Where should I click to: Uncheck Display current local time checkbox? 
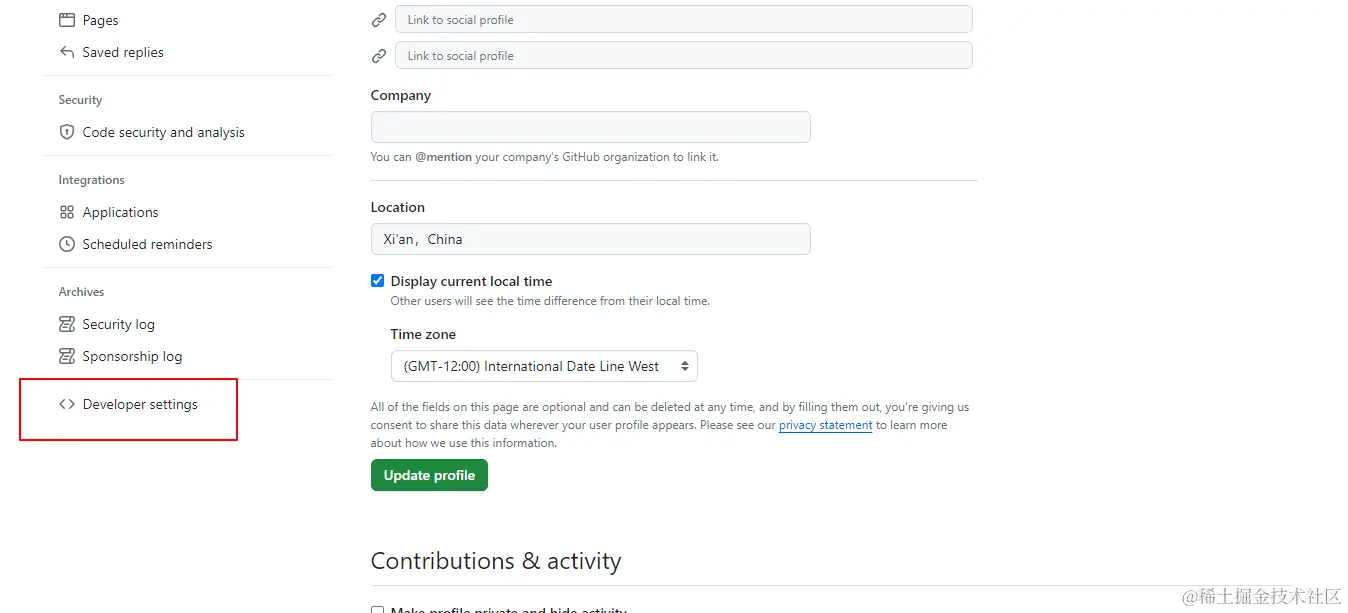(377, 281)
